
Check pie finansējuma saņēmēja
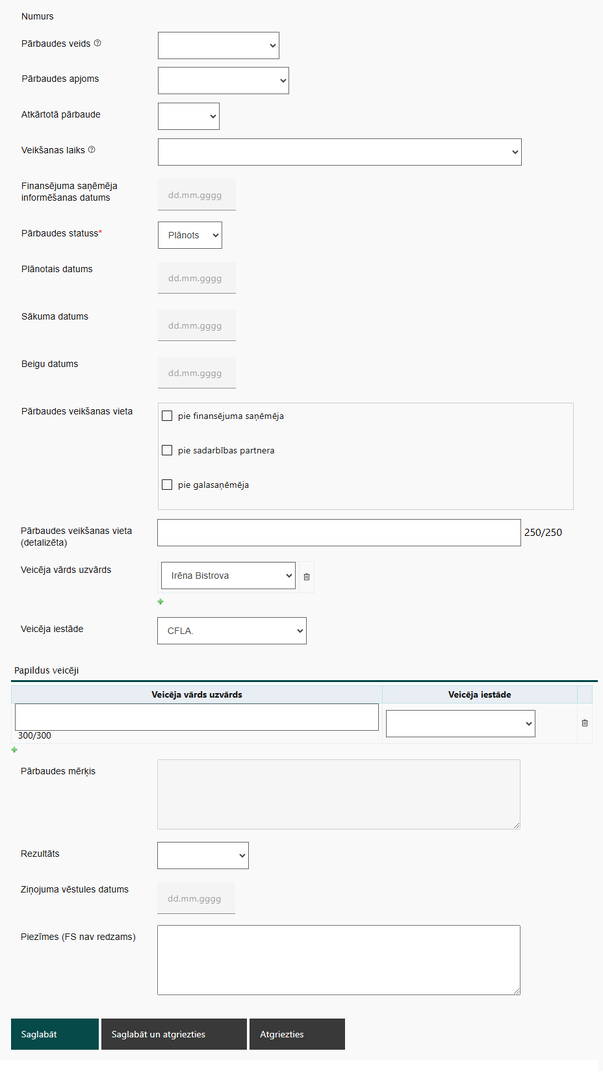coord(167,416)
